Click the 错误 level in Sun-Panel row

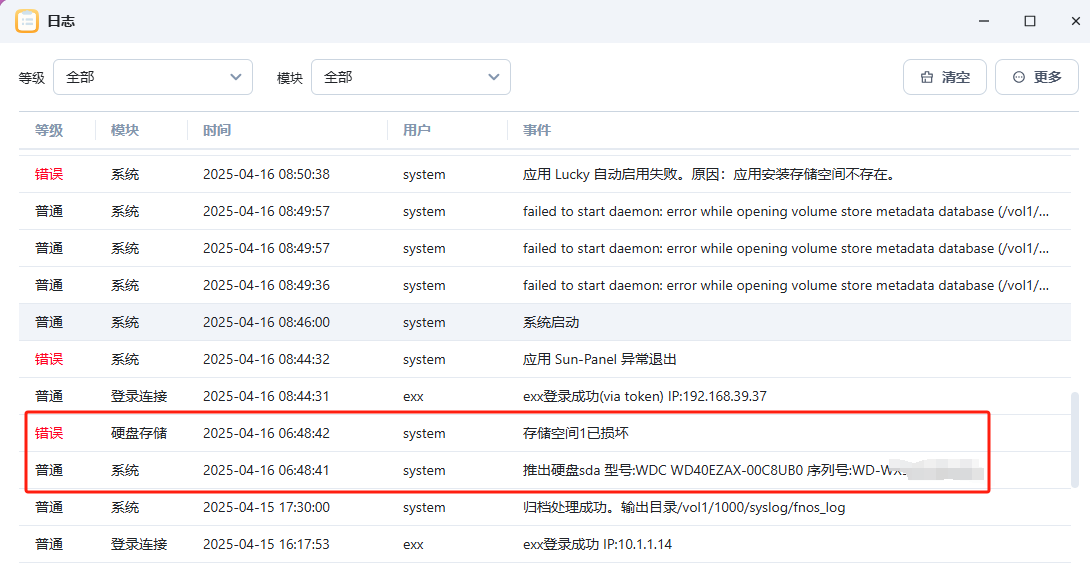click(49, 360)
